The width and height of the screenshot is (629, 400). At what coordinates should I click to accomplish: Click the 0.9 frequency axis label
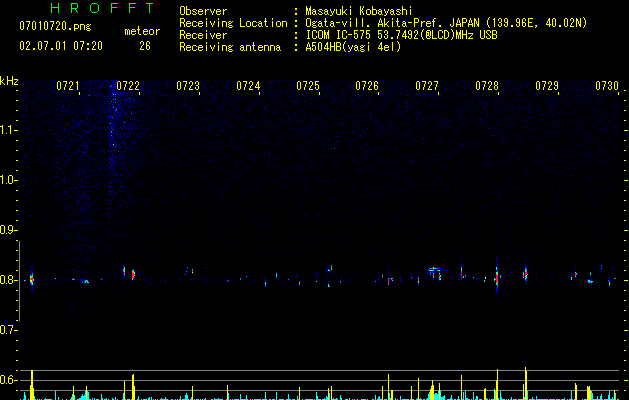coord(8,230)
